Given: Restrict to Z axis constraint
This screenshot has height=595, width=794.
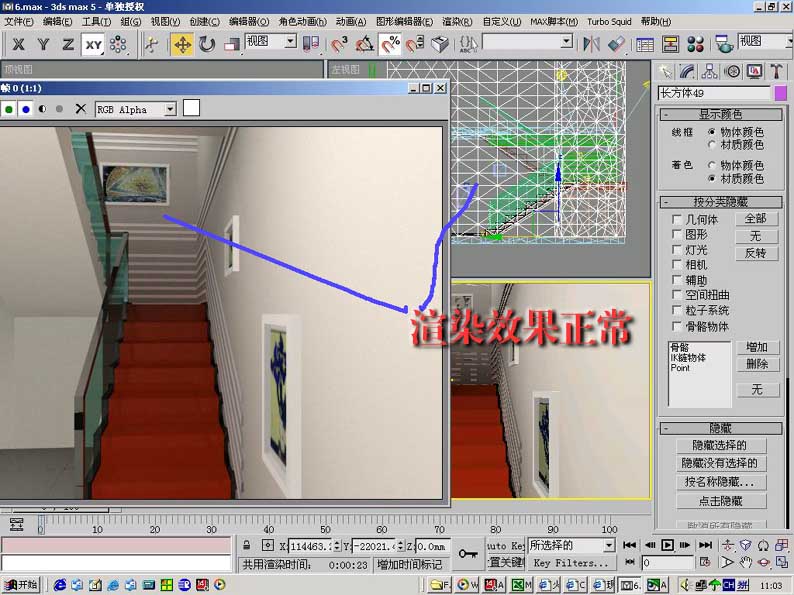Looking at the screenshot, I should (67, 45).
